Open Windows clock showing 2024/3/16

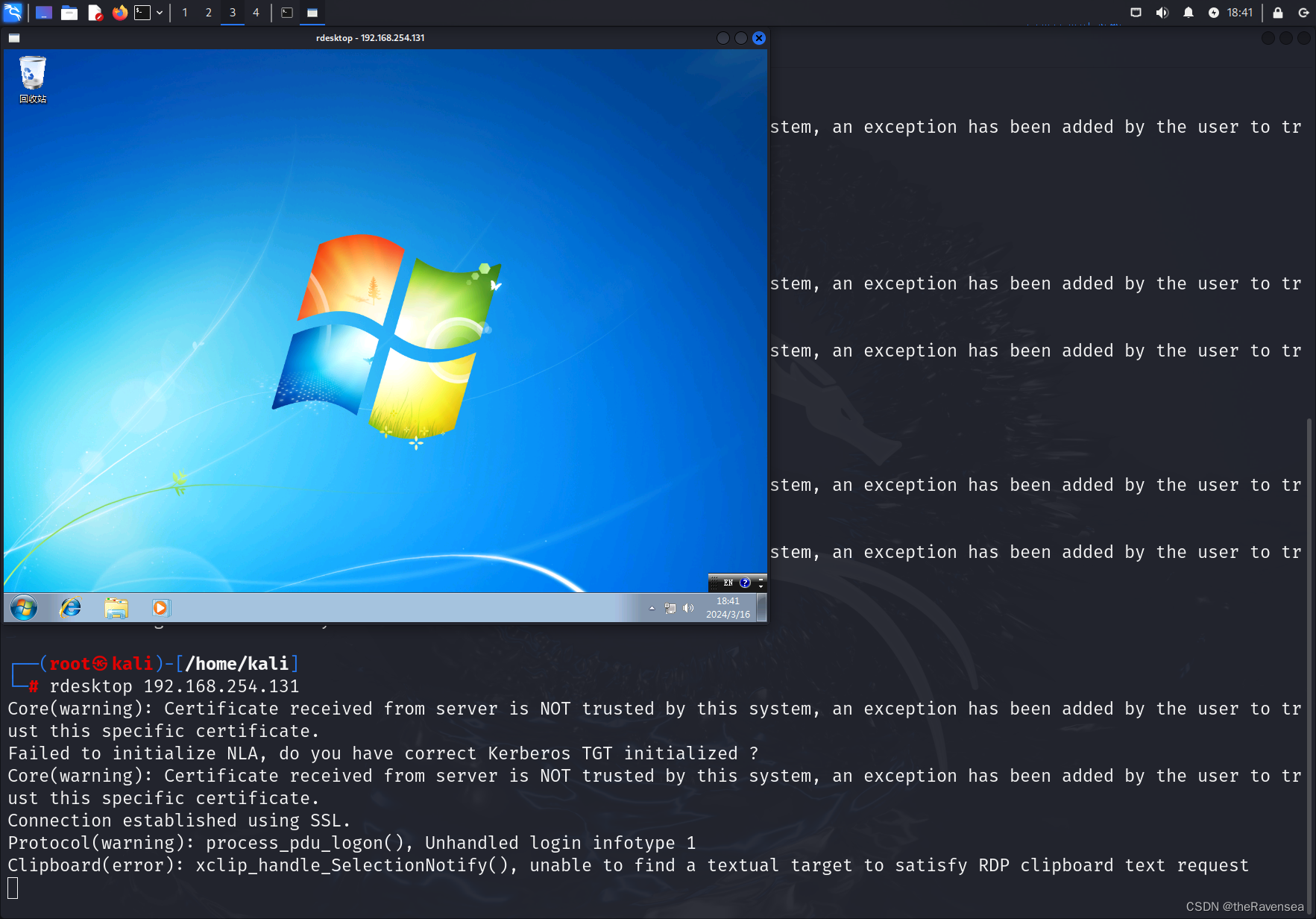coord(728,608)
